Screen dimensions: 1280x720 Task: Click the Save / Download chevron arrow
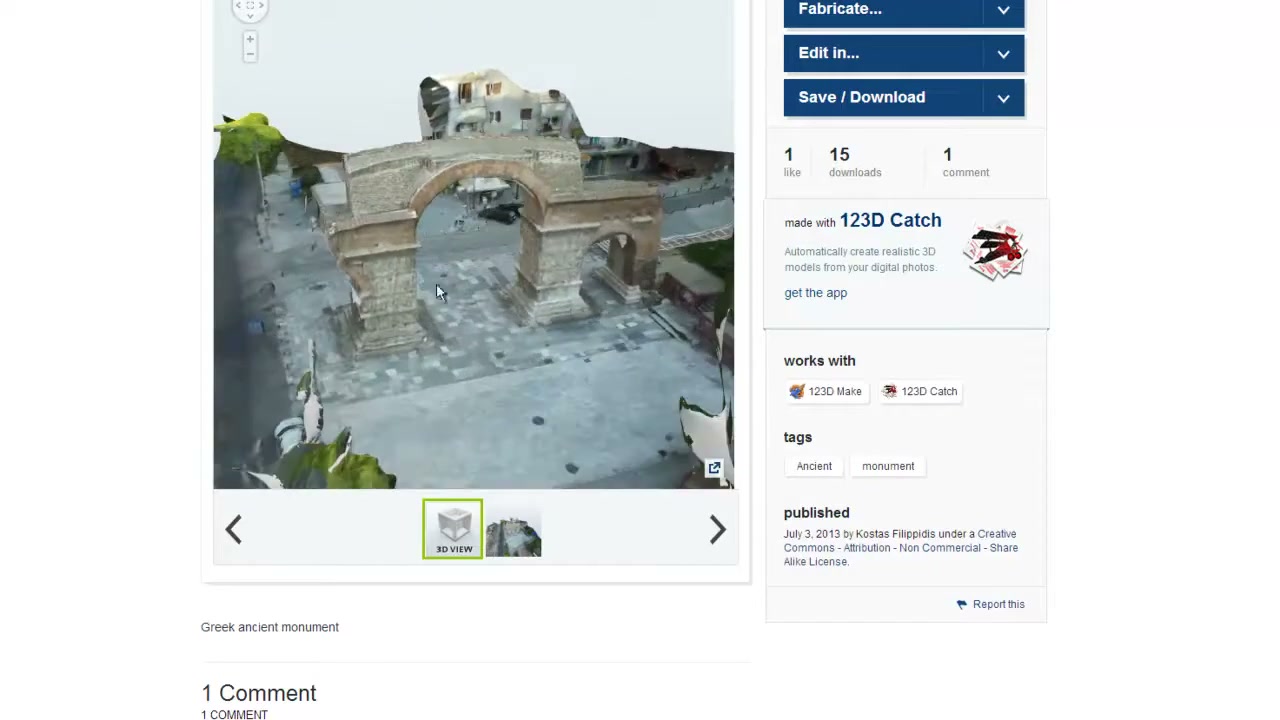pyautogui.click(x=1003, y=98)
